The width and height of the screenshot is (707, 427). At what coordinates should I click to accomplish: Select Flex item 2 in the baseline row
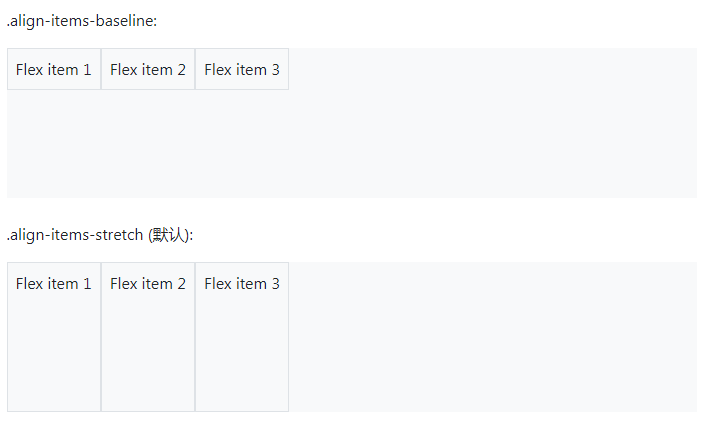[x=148, y=69]
